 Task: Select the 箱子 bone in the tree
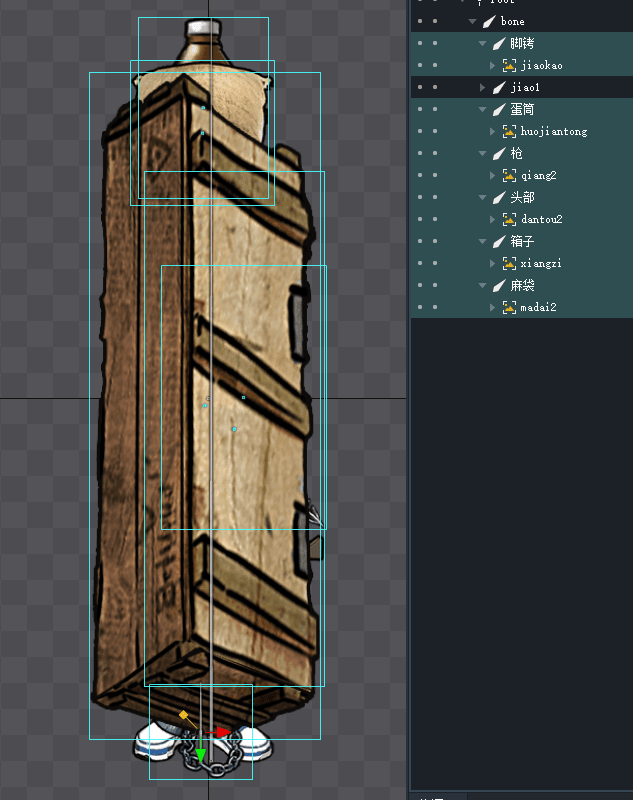coord(522,242)
